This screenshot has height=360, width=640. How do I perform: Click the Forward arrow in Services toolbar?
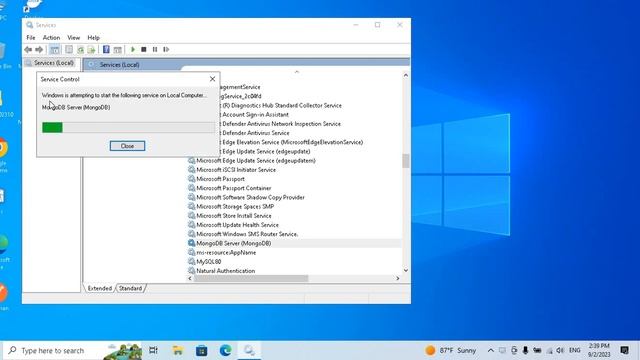click(x=39, y=49)
